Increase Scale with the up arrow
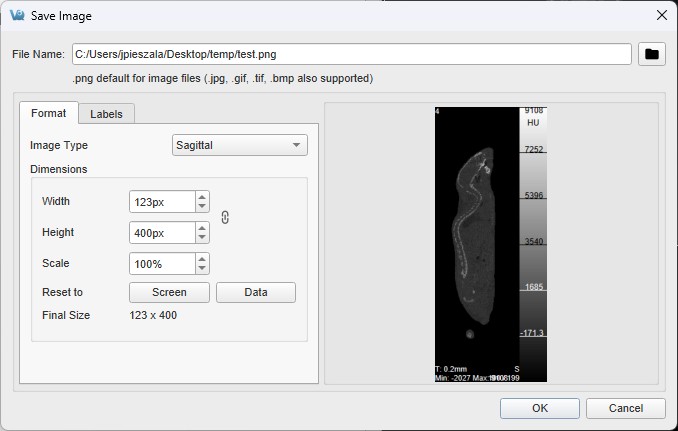The width and height of the screenshot is (678, 431). (x=203, y=259)
